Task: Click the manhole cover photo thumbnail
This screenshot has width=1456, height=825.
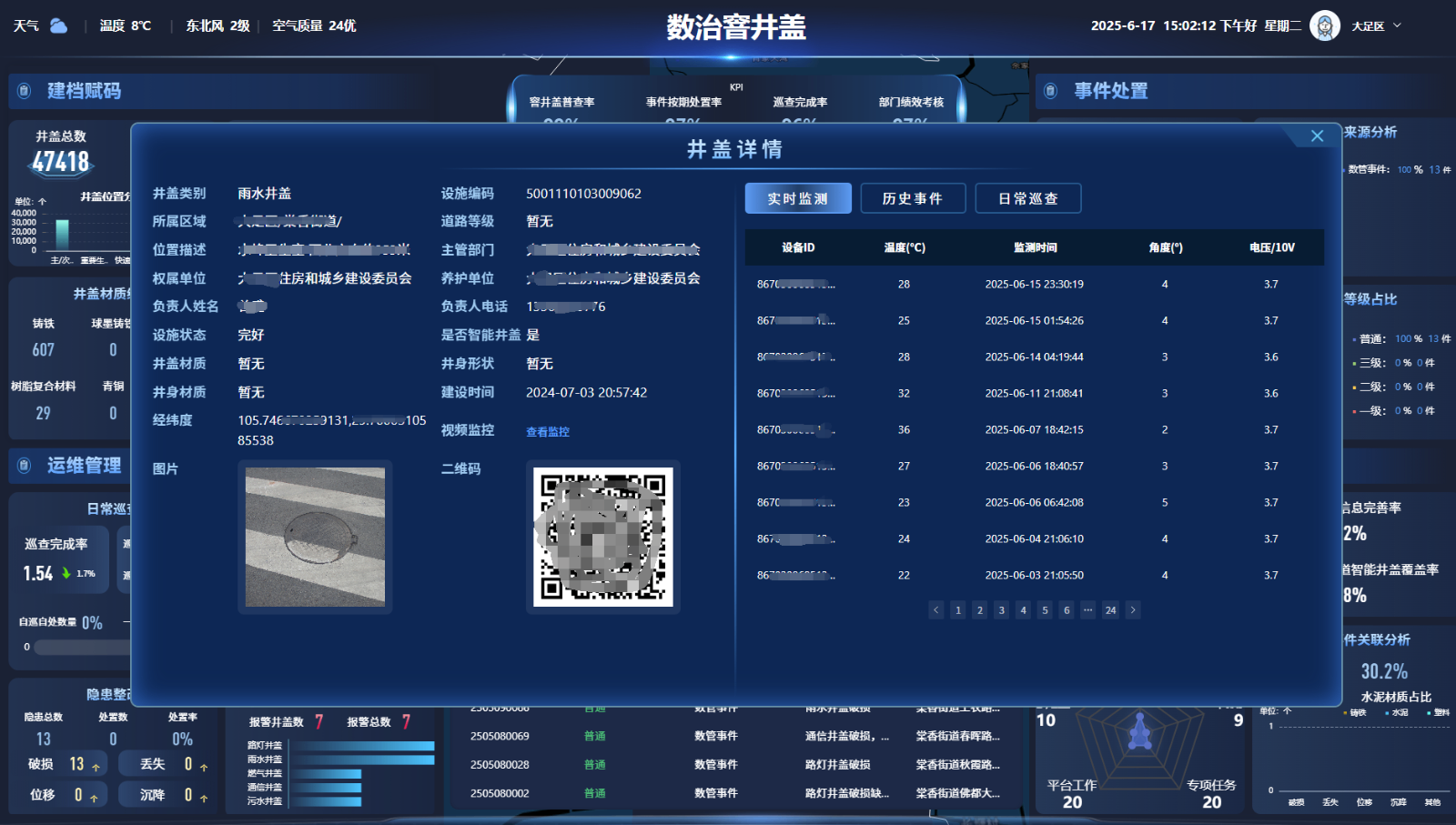Action: [x=315, y=537]
